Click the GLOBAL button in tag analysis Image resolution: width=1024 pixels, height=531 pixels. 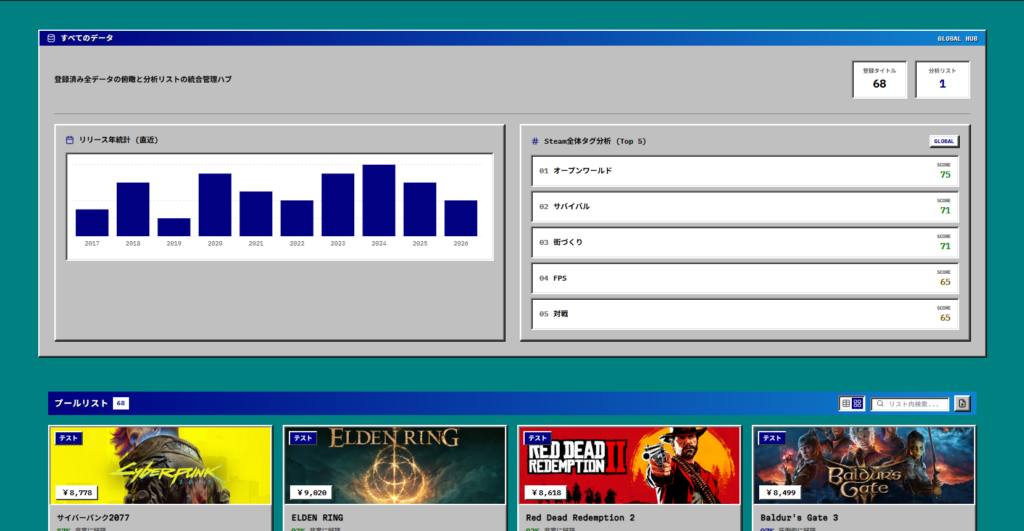[944, 141]
